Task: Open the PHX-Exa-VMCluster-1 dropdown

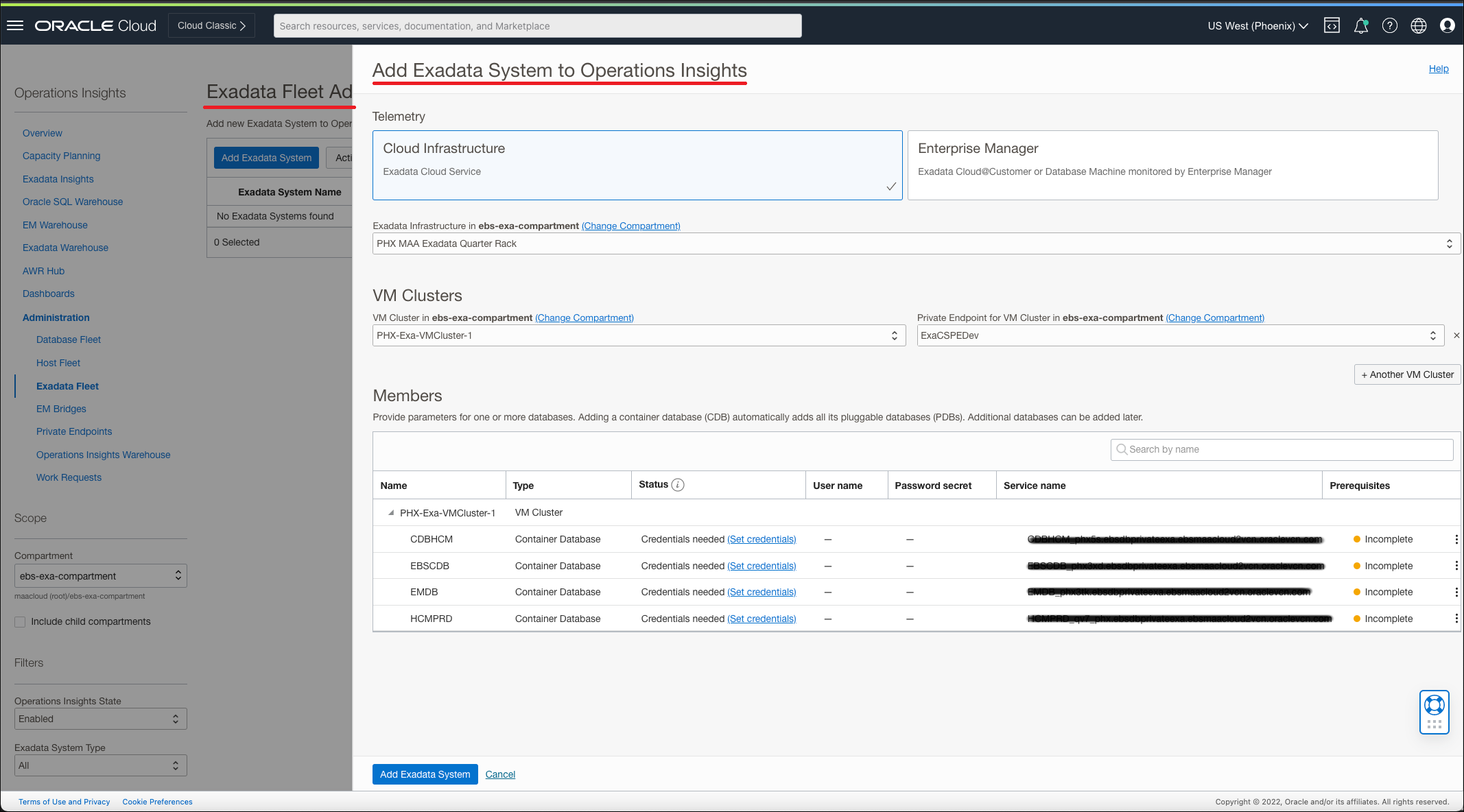Action: [x=639, y=335]
